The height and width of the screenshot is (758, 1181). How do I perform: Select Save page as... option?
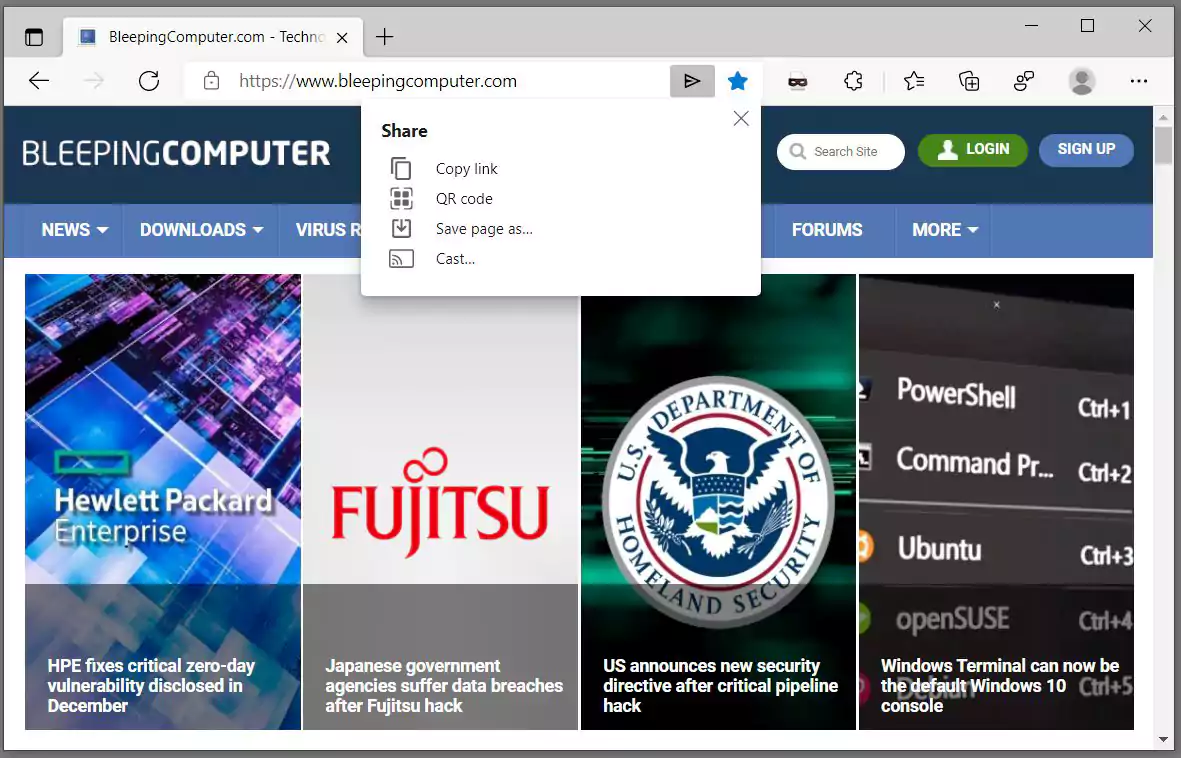pyautogui.click(x=484, y=229)
